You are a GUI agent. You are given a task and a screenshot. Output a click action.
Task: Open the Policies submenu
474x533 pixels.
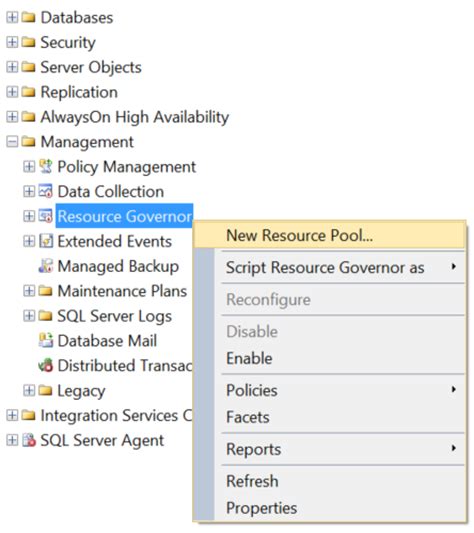tap(329, 390)
